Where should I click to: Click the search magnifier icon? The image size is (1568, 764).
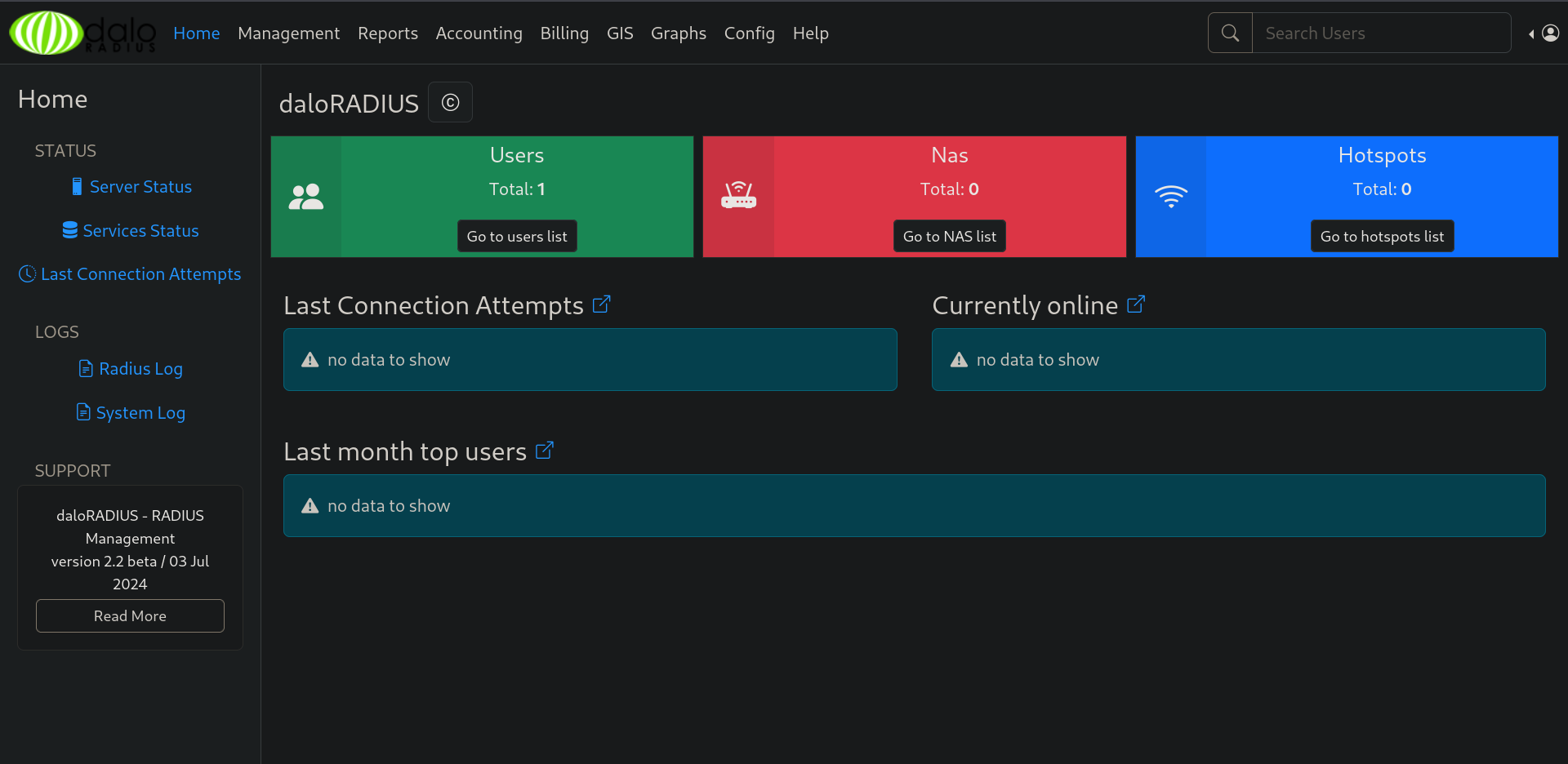click(x=1230, y=33)
